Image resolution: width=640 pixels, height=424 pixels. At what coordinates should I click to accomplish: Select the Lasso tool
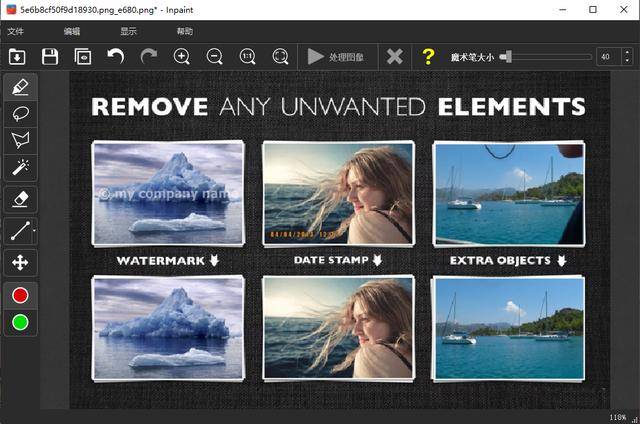point(20,113)
